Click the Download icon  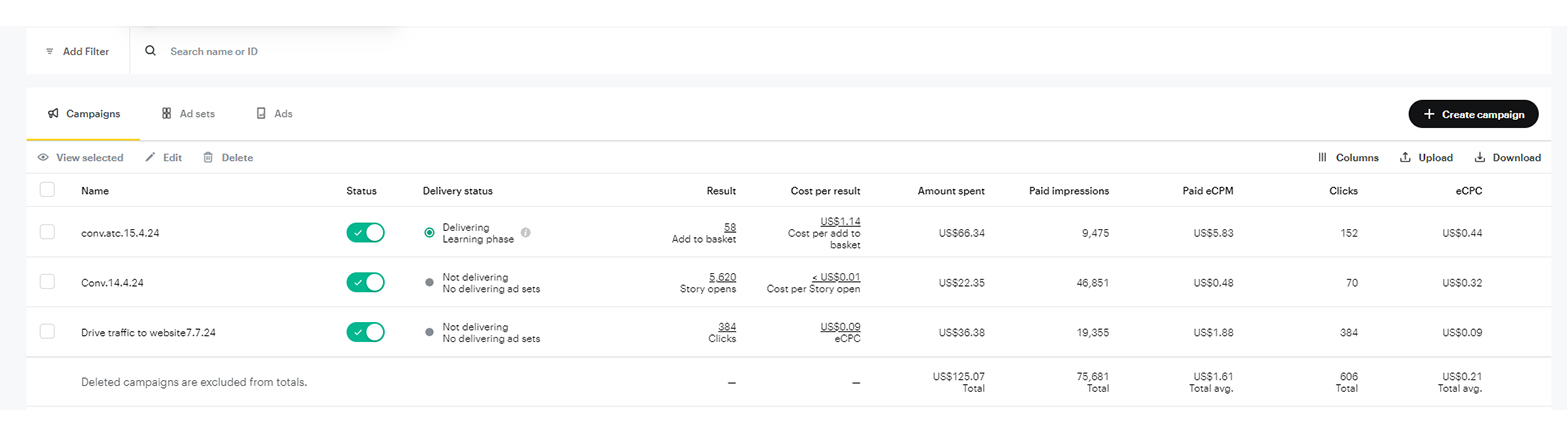1480,158
